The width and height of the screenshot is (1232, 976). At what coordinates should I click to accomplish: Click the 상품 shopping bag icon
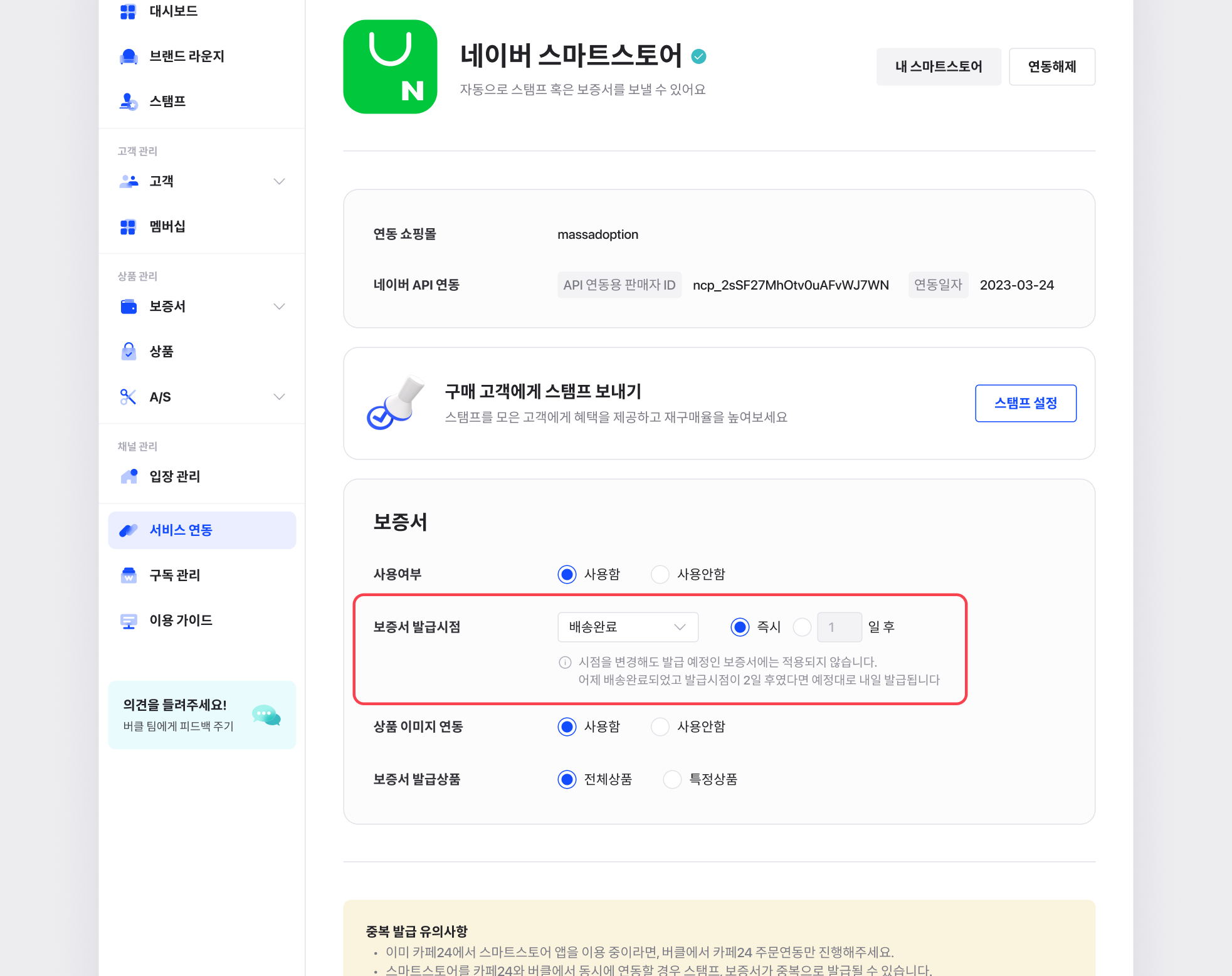pyautogui.click(x=129, y=352)
